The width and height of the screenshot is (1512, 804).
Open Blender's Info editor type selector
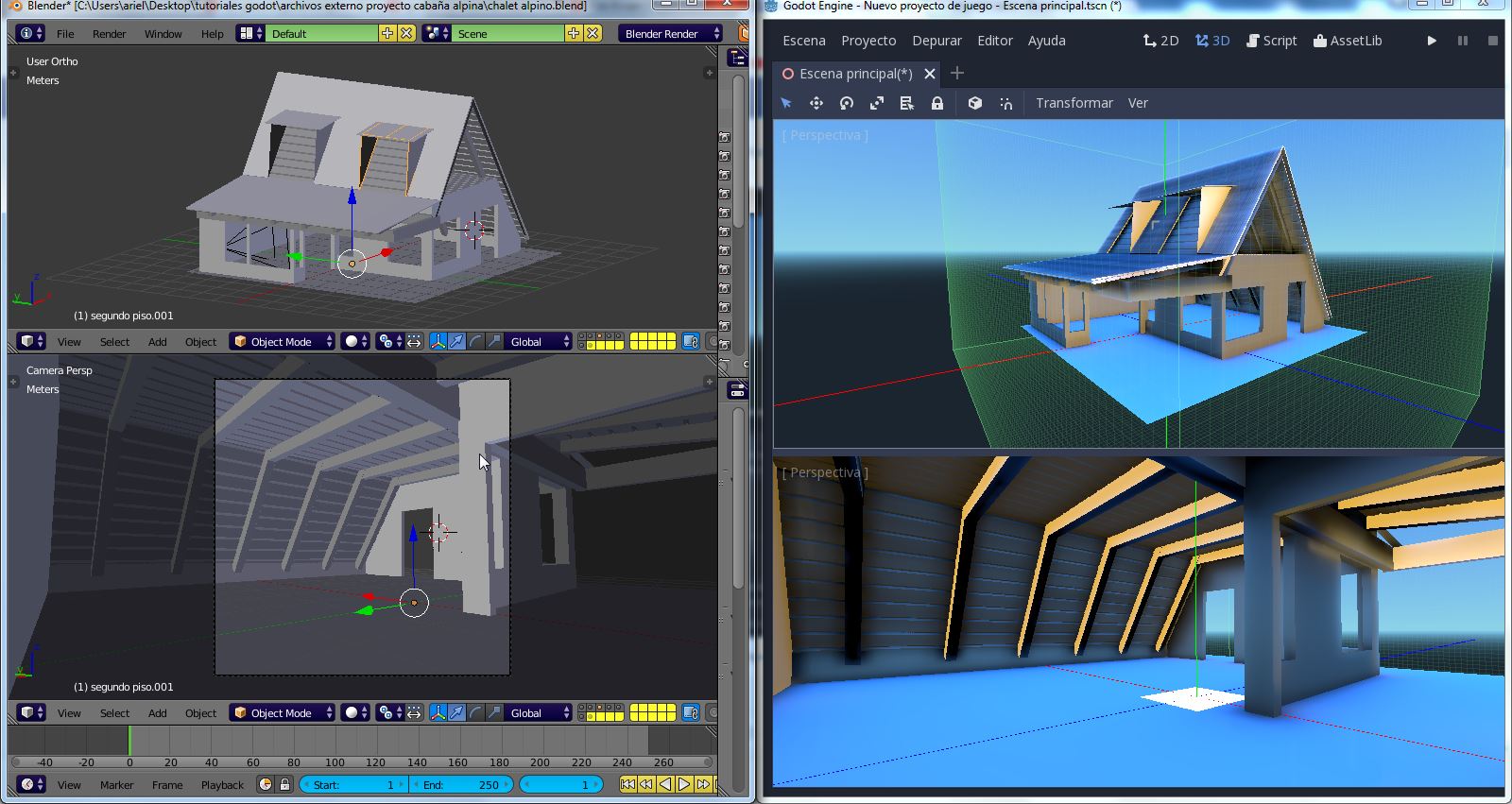(31, 33)
